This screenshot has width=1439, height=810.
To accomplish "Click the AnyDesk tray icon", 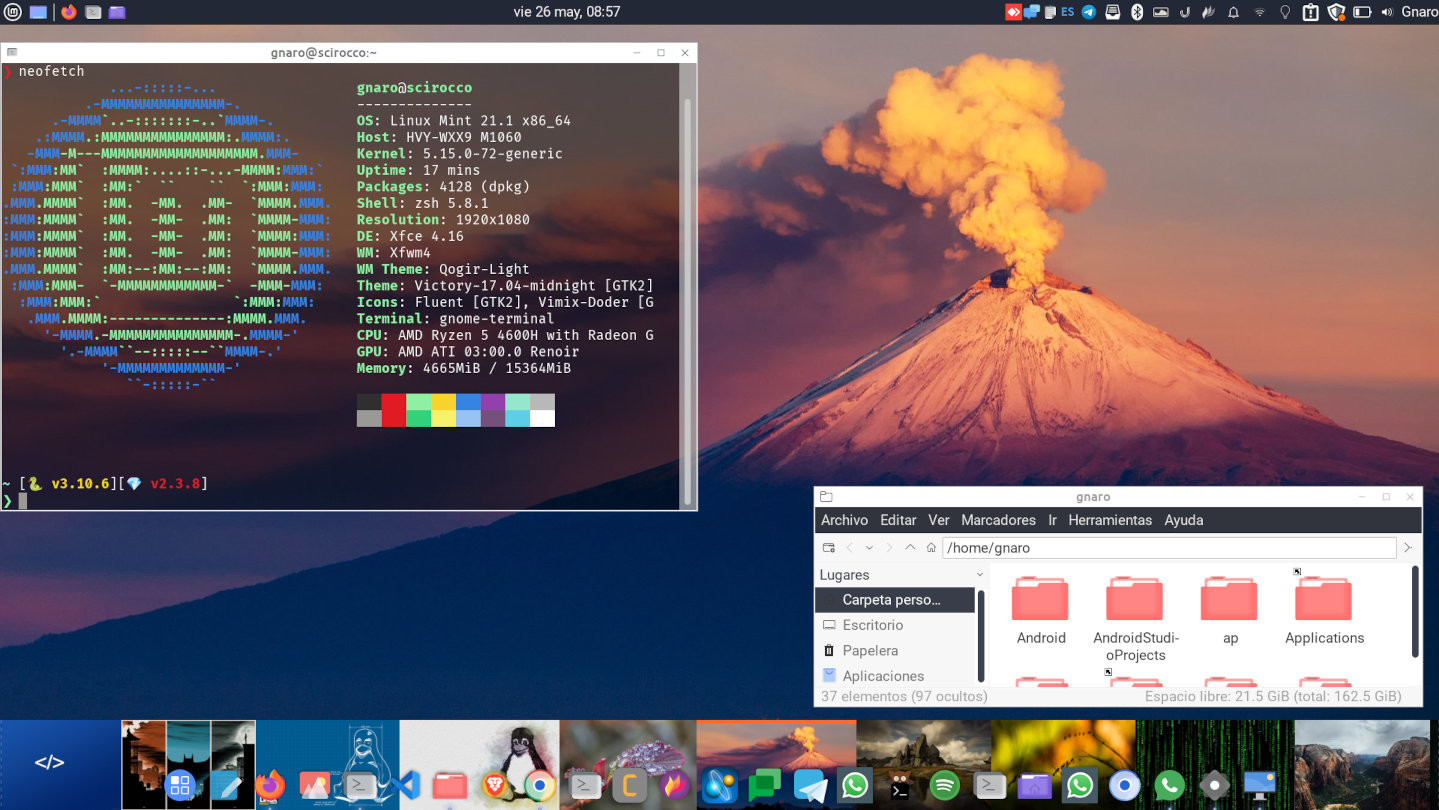I will click(x=1014, y=12).
